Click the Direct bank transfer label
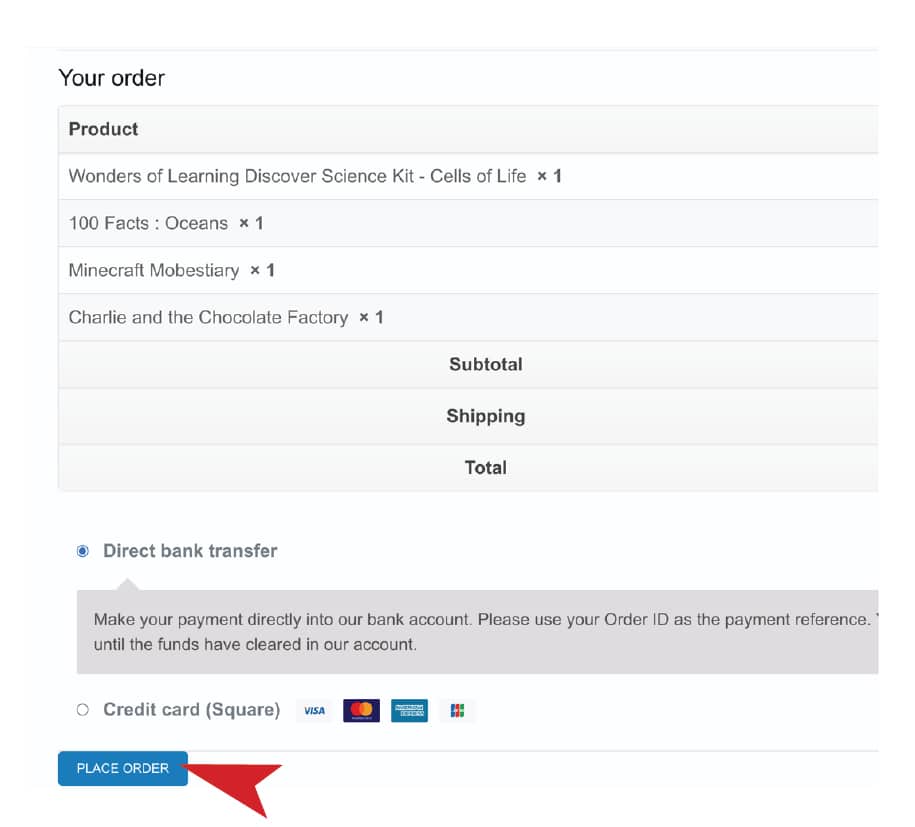This screenshot has width=915, height=827. (190, 551)
